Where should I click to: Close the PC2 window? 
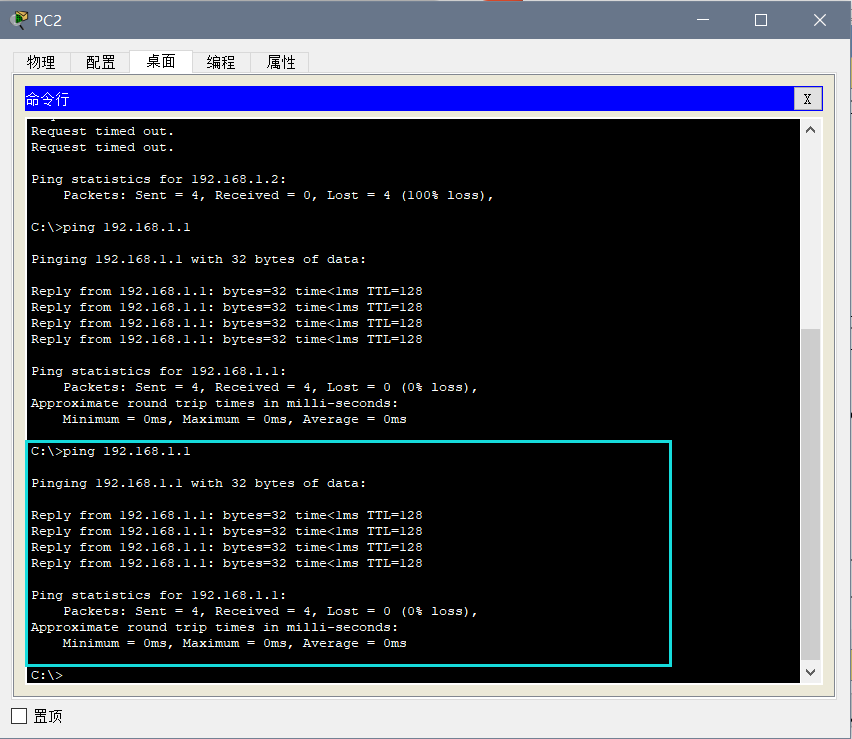819,20
